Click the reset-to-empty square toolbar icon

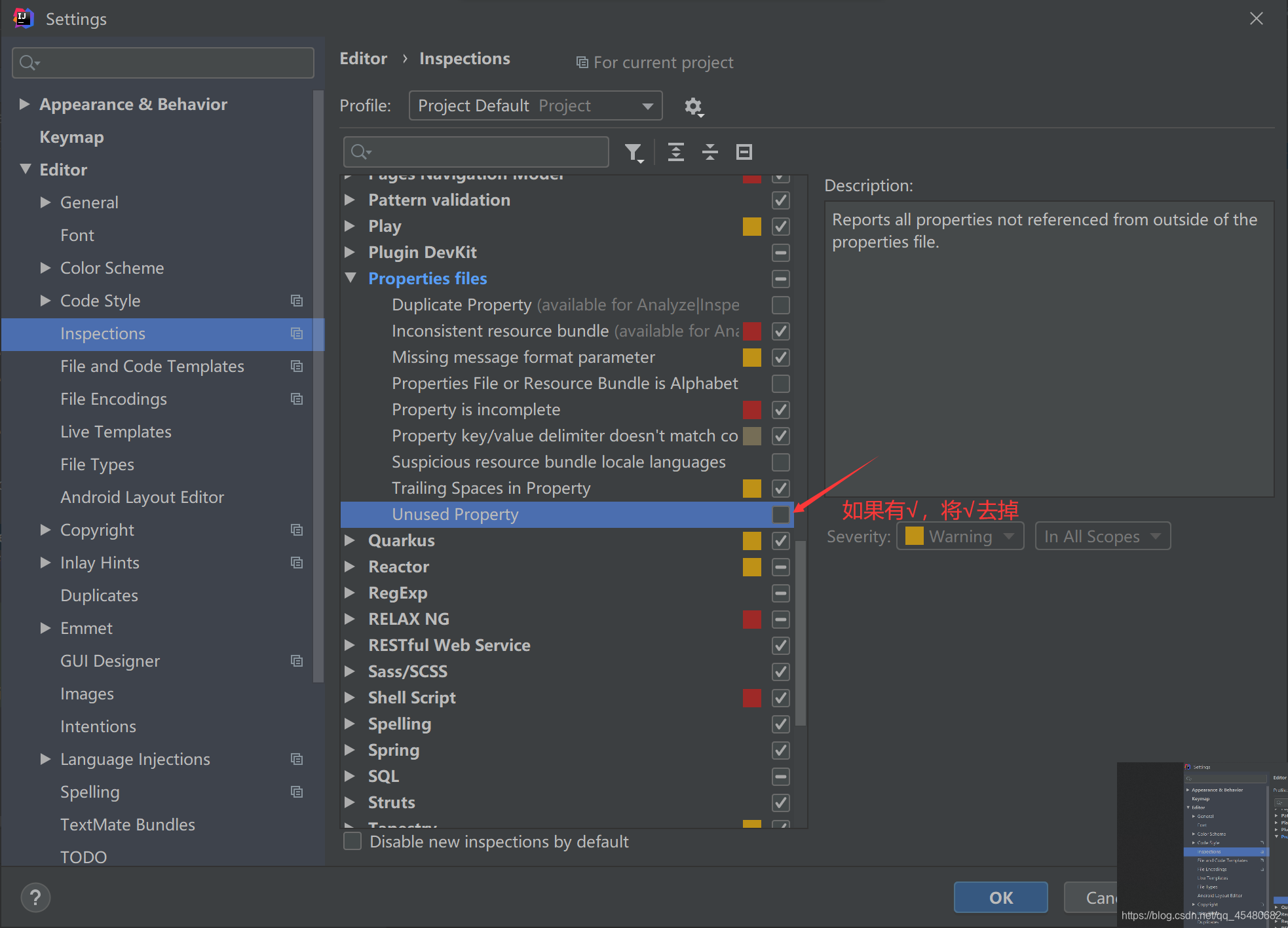[744, 153]
